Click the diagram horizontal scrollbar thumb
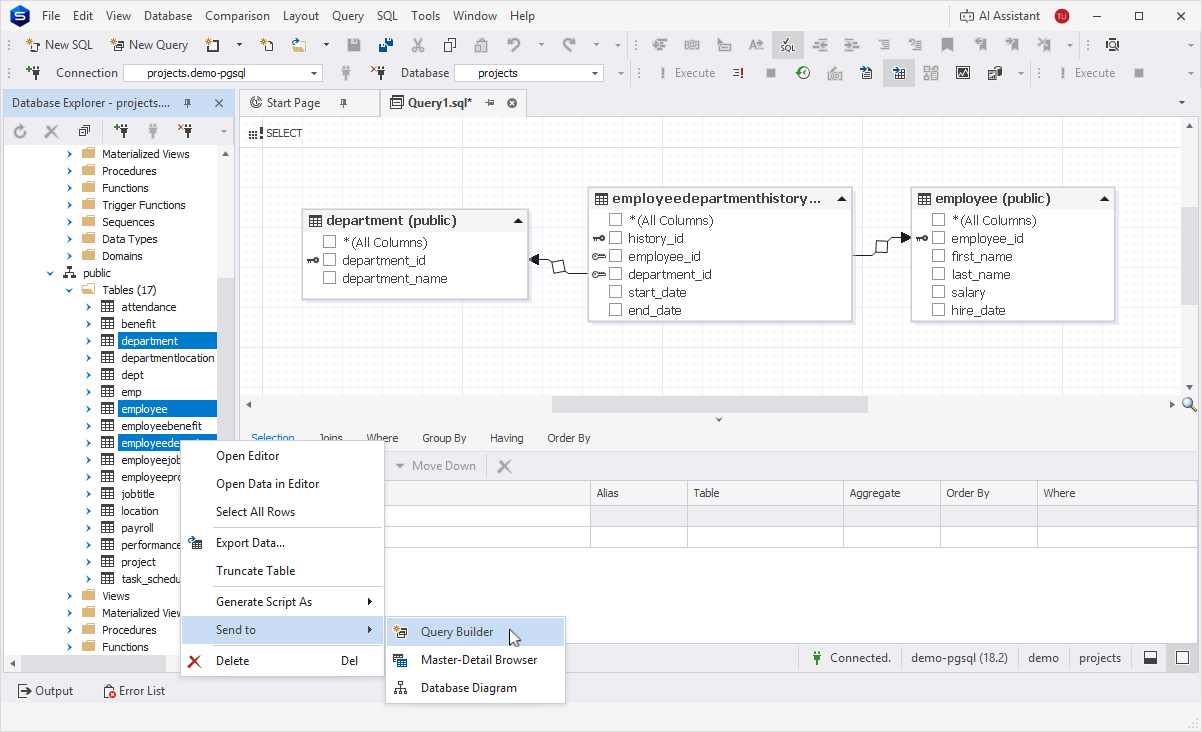 point(710,404)
